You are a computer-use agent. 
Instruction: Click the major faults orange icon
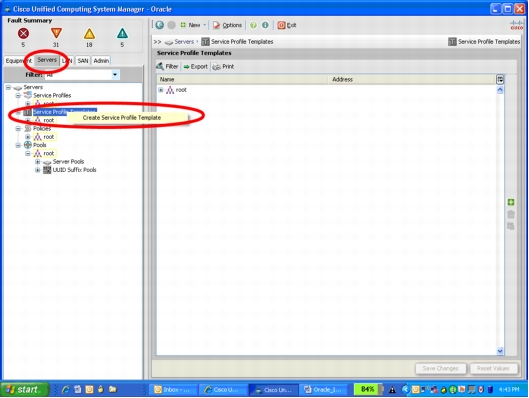coord(56,33)
